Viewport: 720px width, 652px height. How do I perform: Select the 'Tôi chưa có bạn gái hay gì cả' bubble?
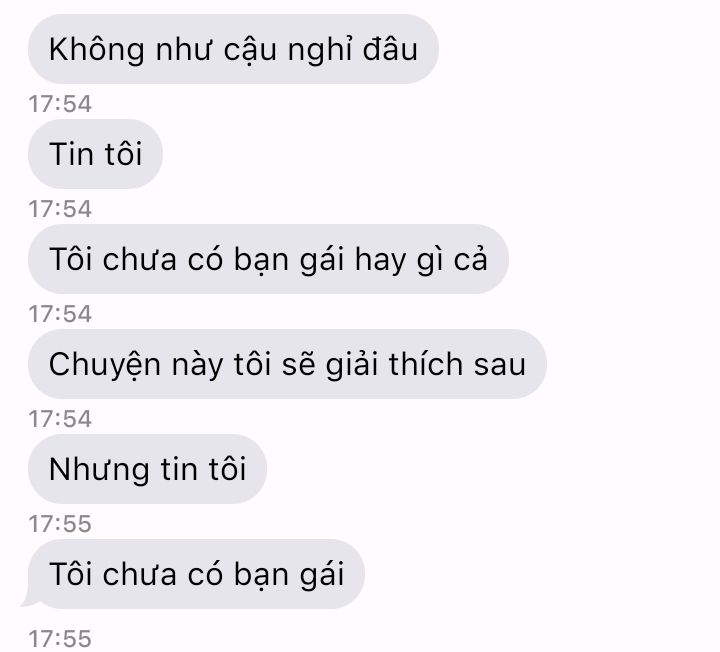[268, 259]
